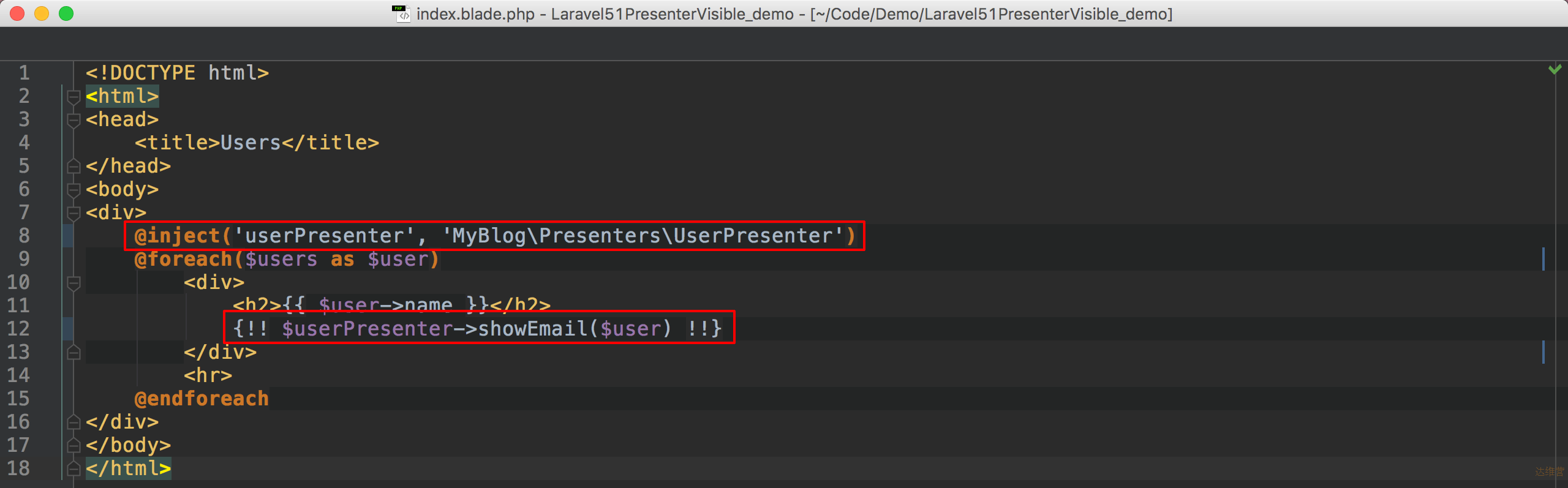Click the PHP file icon in title bar

[402, 13]
